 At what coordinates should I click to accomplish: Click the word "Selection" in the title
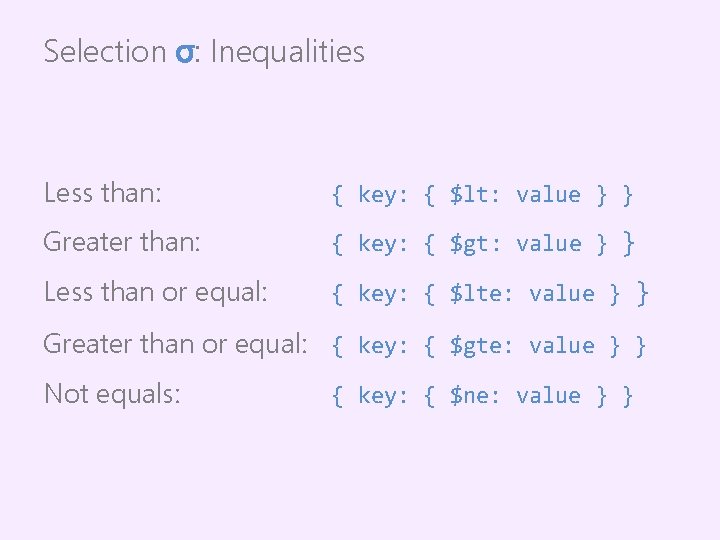click(x=105, y=52)
